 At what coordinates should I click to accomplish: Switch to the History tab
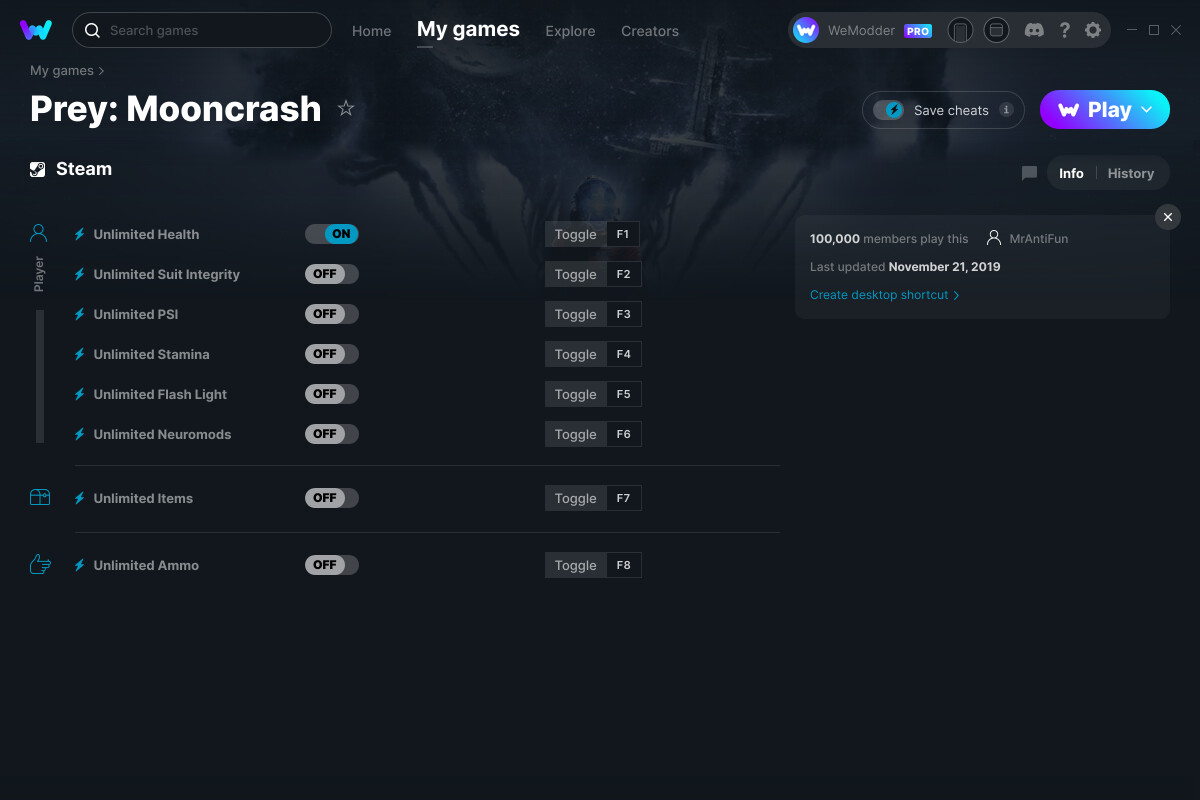1131,173
